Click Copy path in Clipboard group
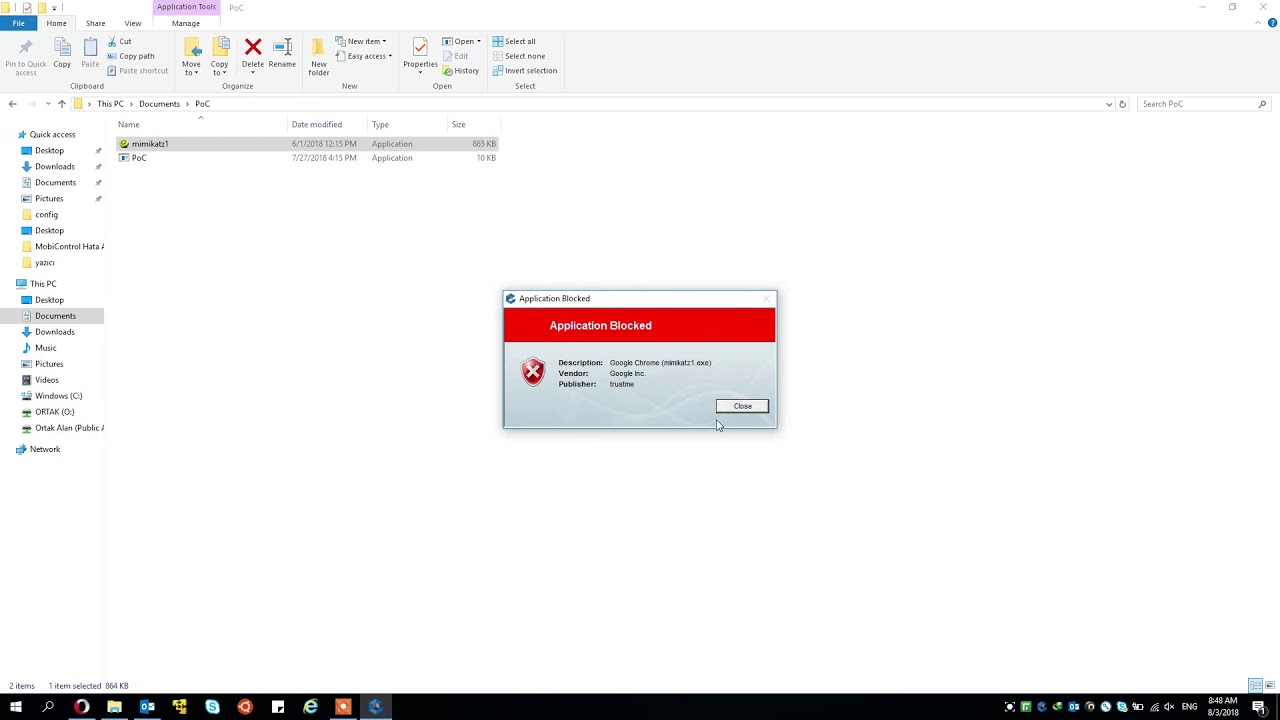 pos(131,56)
